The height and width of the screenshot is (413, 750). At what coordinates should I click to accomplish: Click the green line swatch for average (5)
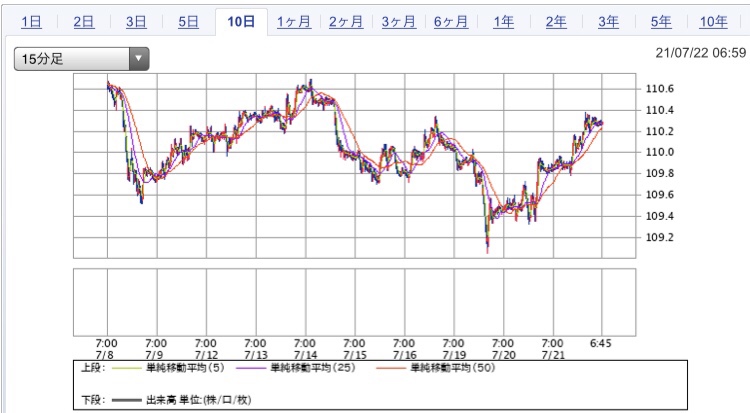pos(126,368)
